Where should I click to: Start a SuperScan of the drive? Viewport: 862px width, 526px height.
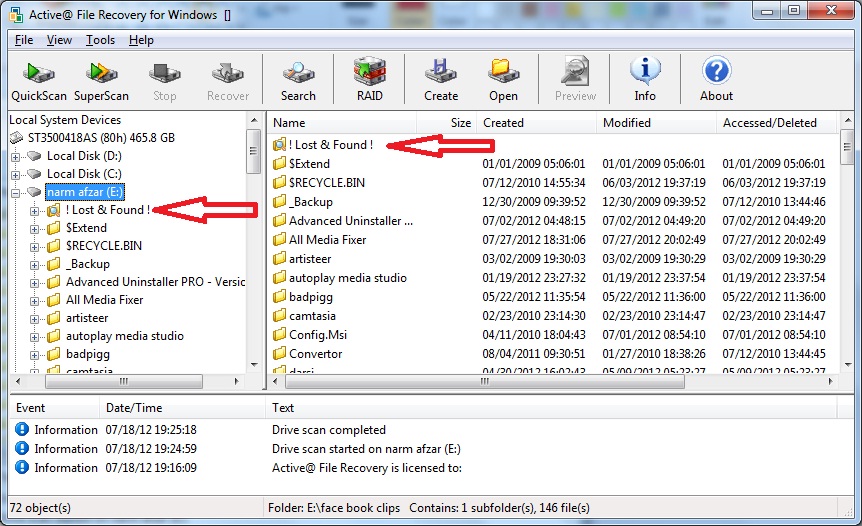click(101, 80)
